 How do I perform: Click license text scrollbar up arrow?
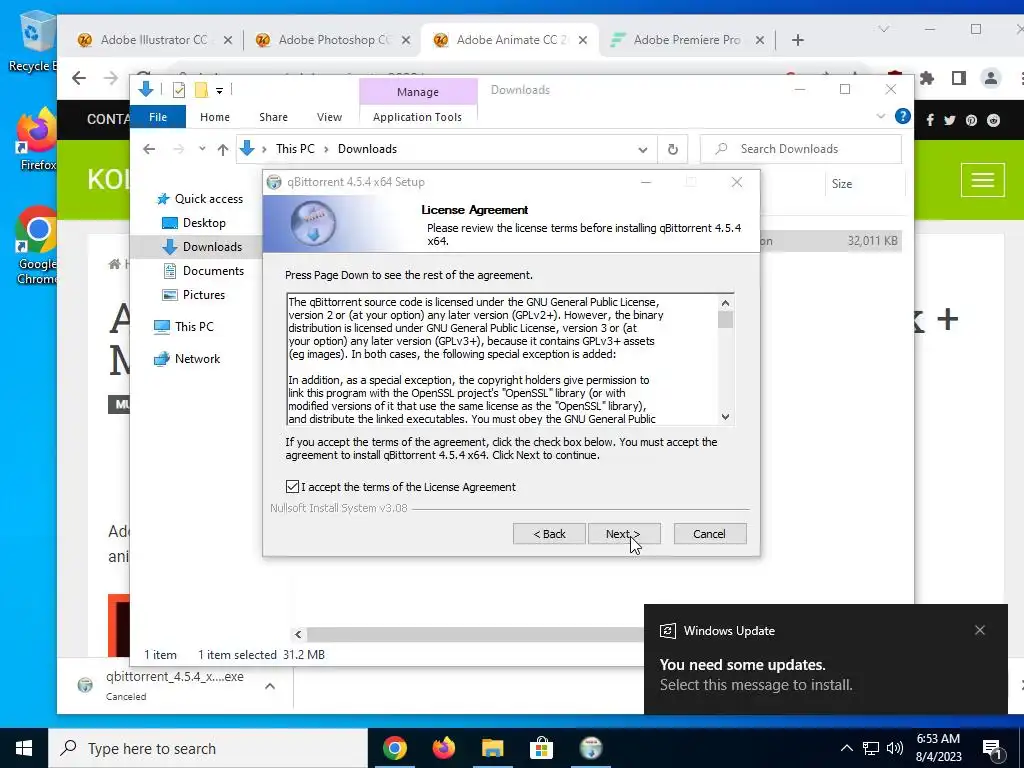pos(725,303)
